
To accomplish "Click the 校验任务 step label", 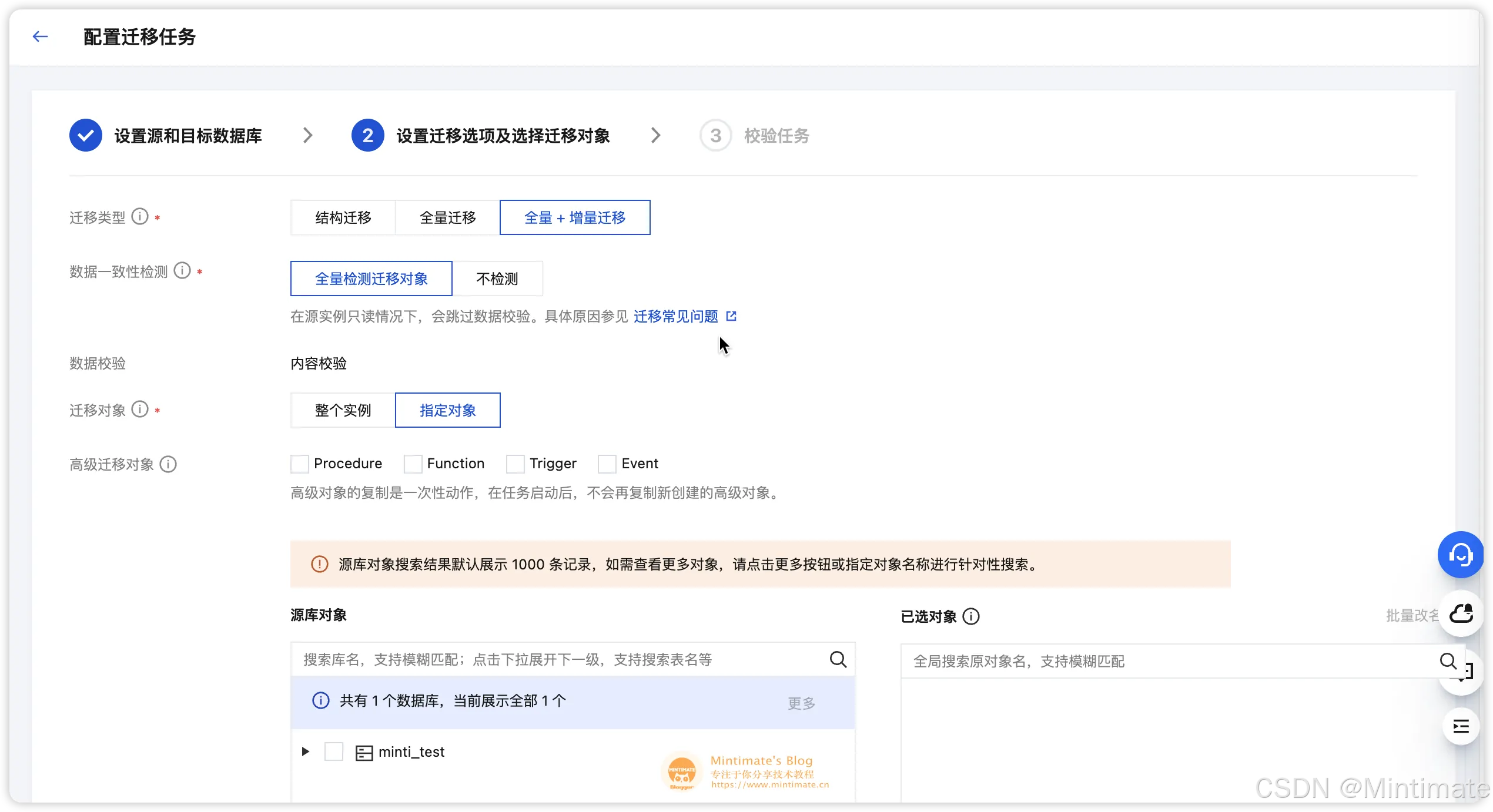I will coord(777,136).
